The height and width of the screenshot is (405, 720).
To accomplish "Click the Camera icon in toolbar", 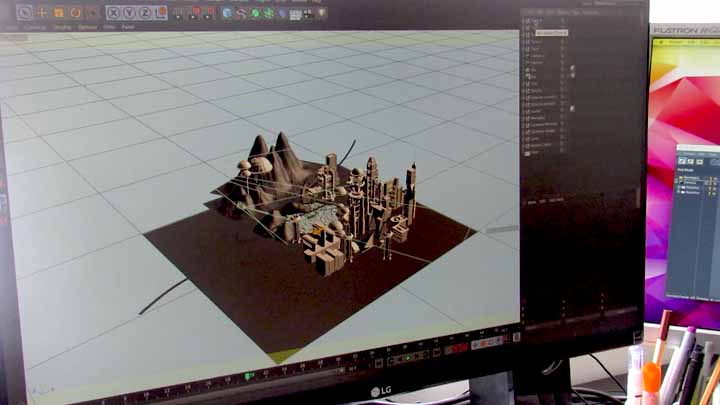I will [308, 14].
